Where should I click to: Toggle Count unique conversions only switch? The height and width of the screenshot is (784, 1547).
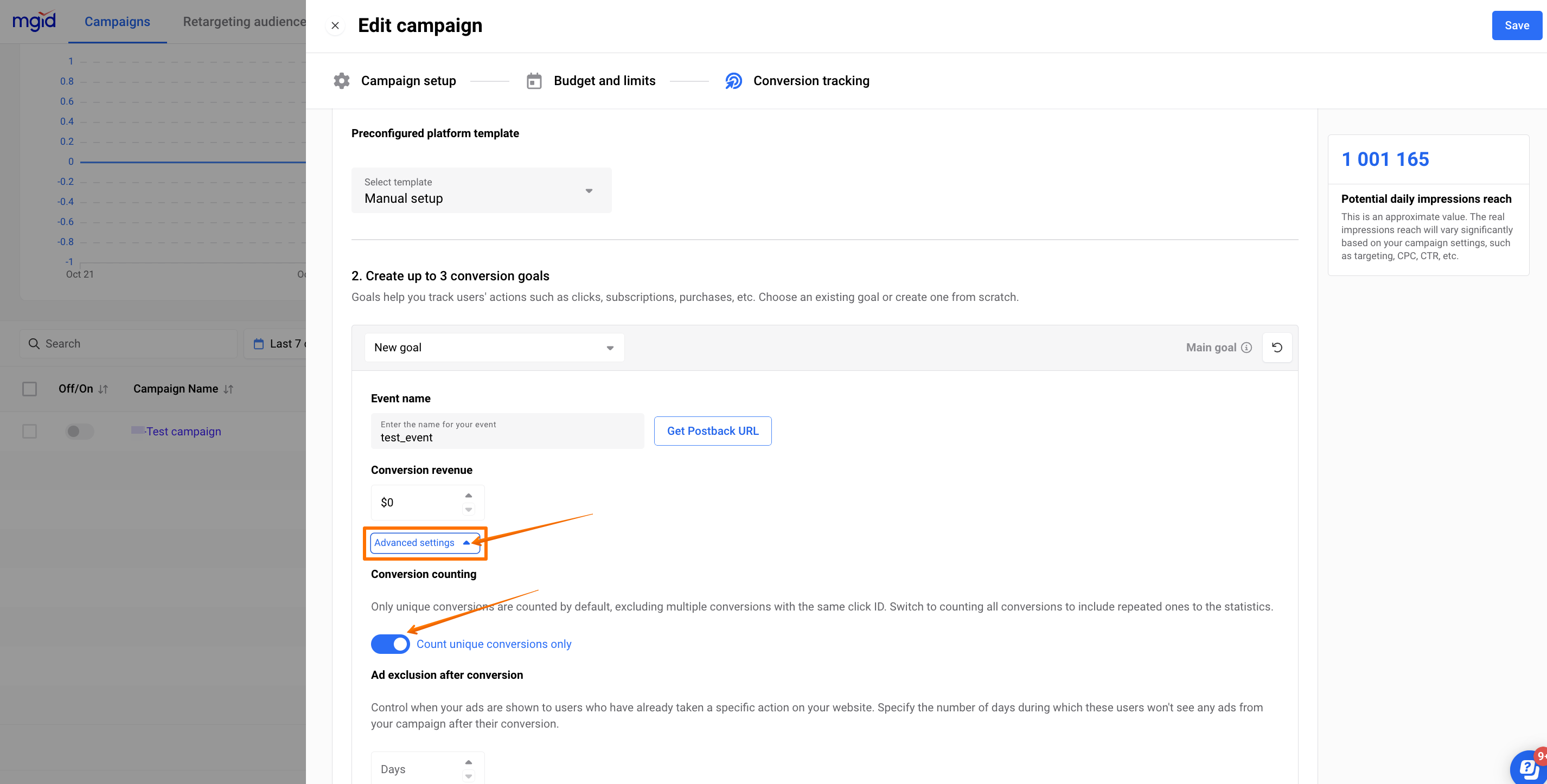coord(391,644)
